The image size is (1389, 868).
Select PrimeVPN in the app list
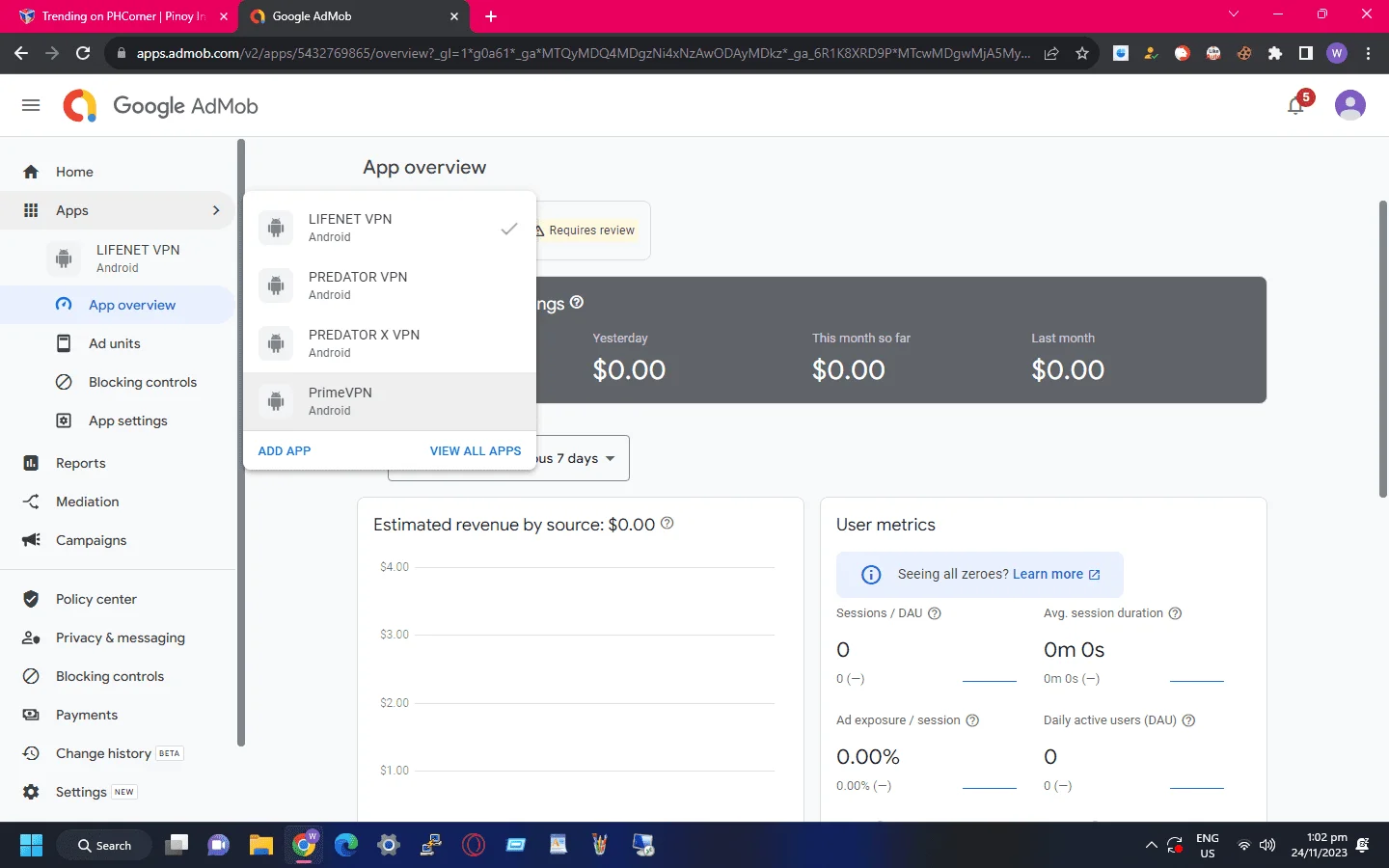click(390, 402)
